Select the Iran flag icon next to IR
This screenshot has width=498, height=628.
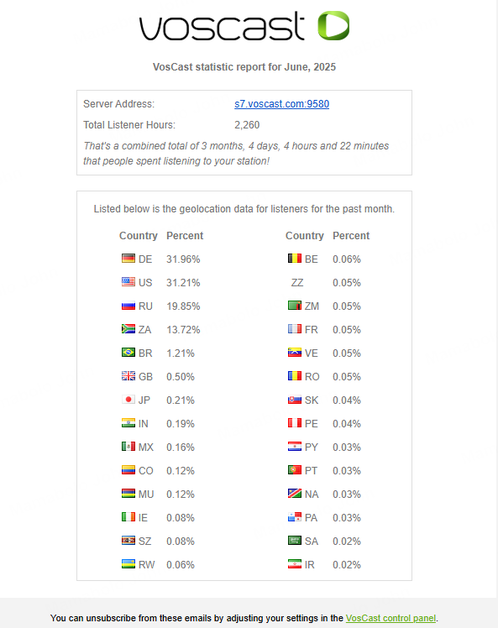point(294,564)
